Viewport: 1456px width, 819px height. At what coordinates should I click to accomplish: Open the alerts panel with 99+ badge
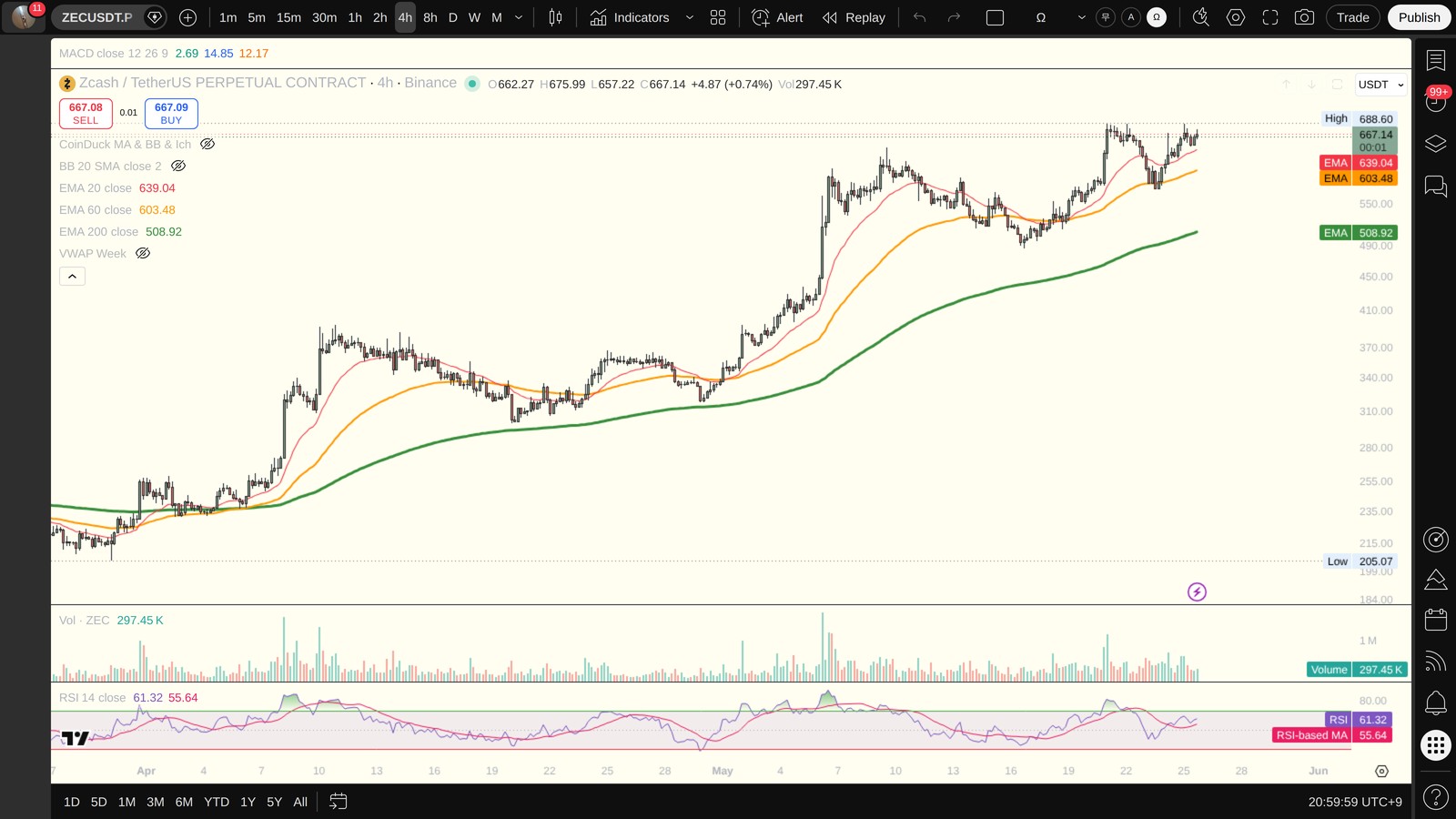(1436, 100)
